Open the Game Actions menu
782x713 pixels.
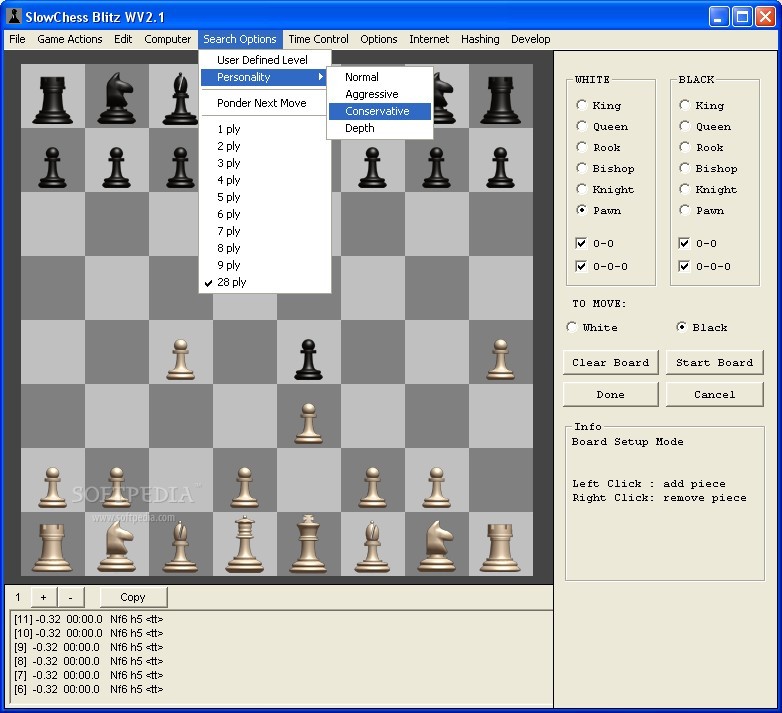[70, 39]
